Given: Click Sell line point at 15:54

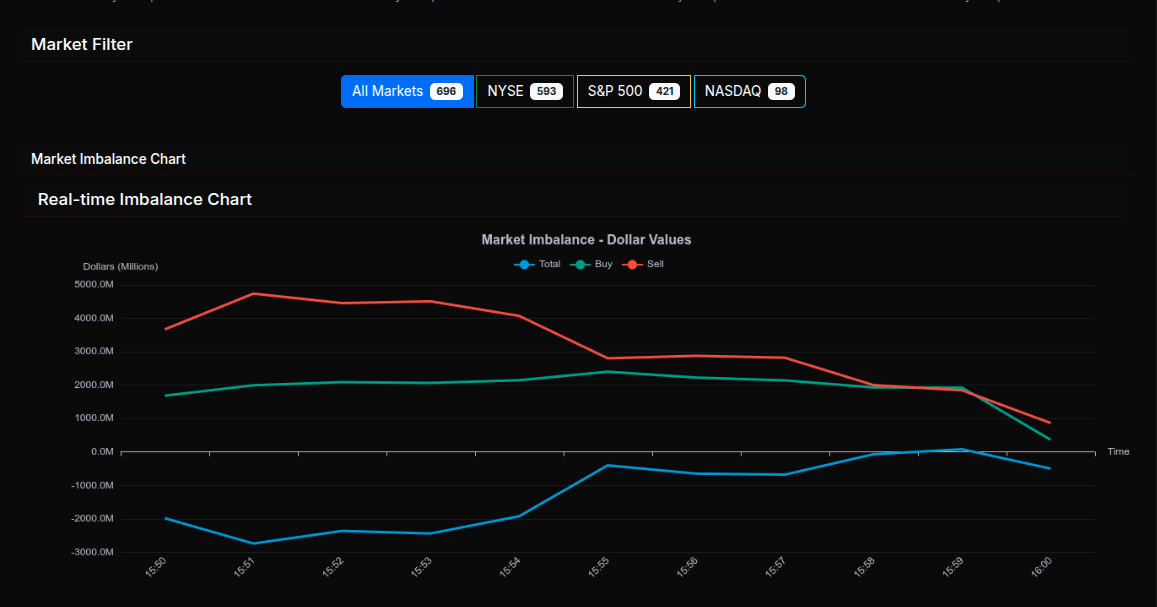Looking at the screenshot, I should coord(519,316).
